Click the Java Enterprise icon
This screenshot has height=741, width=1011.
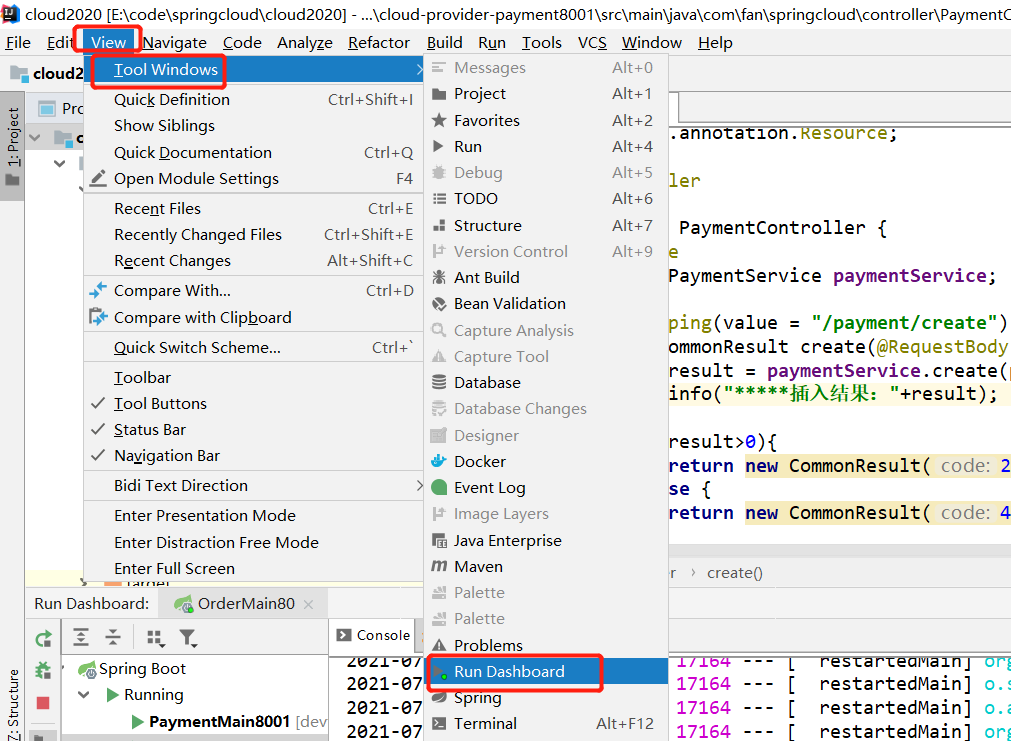pos(438,540)
